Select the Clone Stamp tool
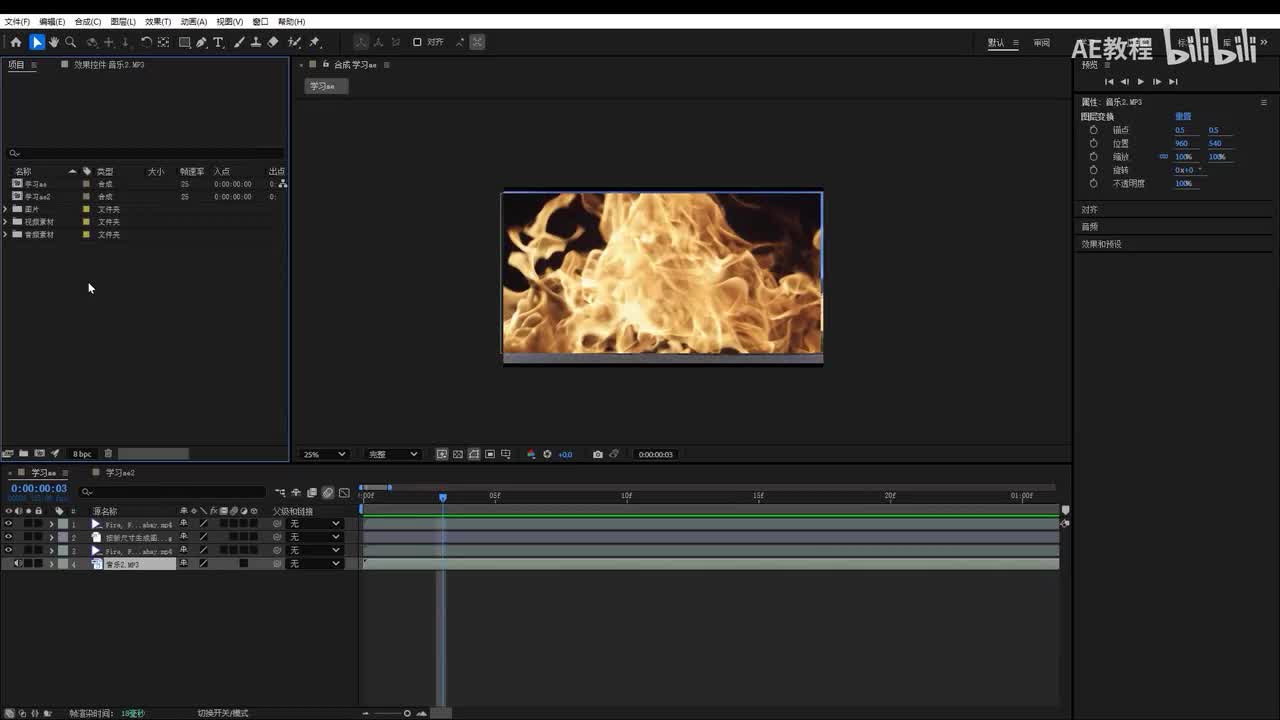The height and width of the screenshot is (720, 1280). click(256, 42)
